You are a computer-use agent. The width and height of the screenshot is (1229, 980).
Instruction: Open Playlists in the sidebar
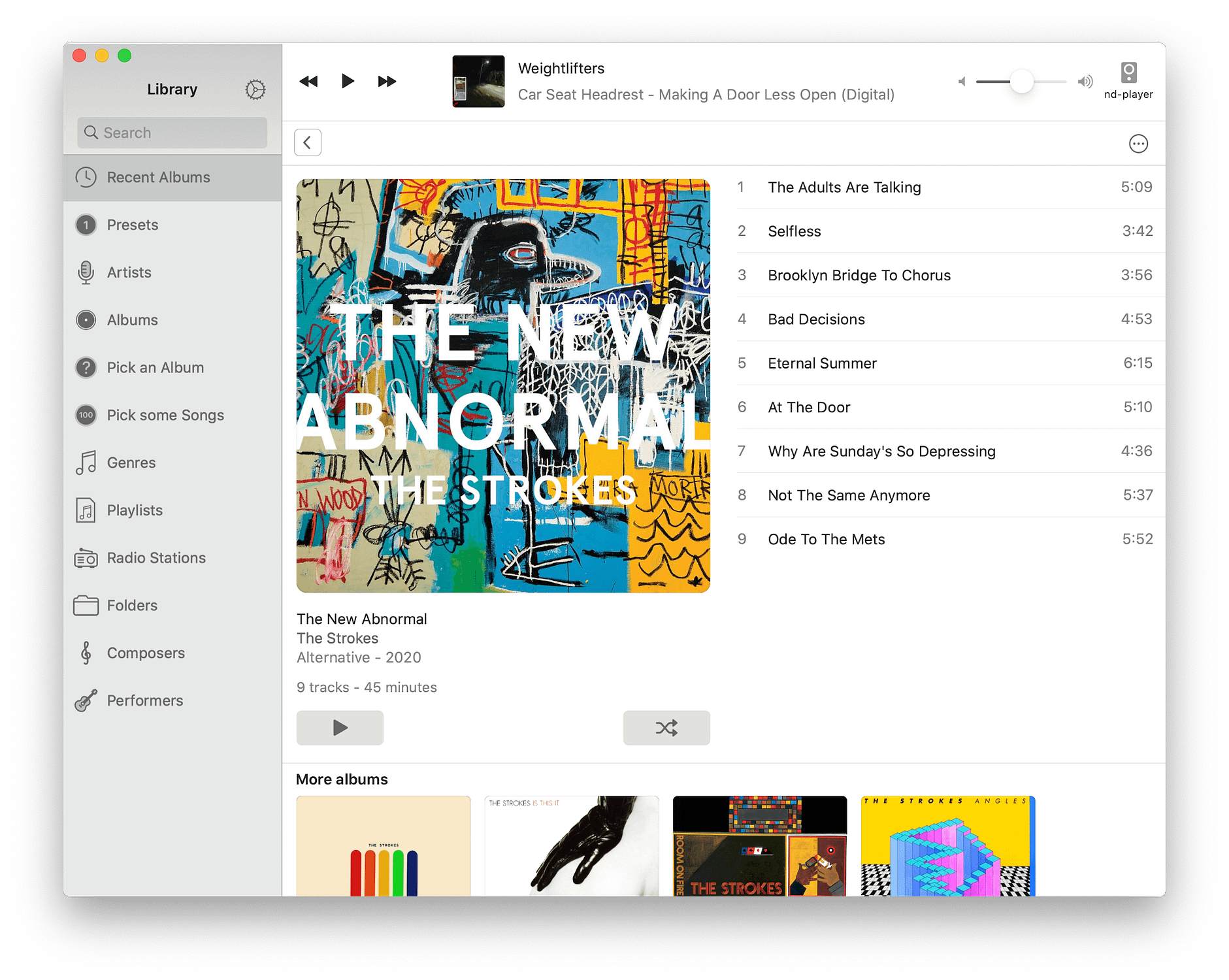click(172, 511)
